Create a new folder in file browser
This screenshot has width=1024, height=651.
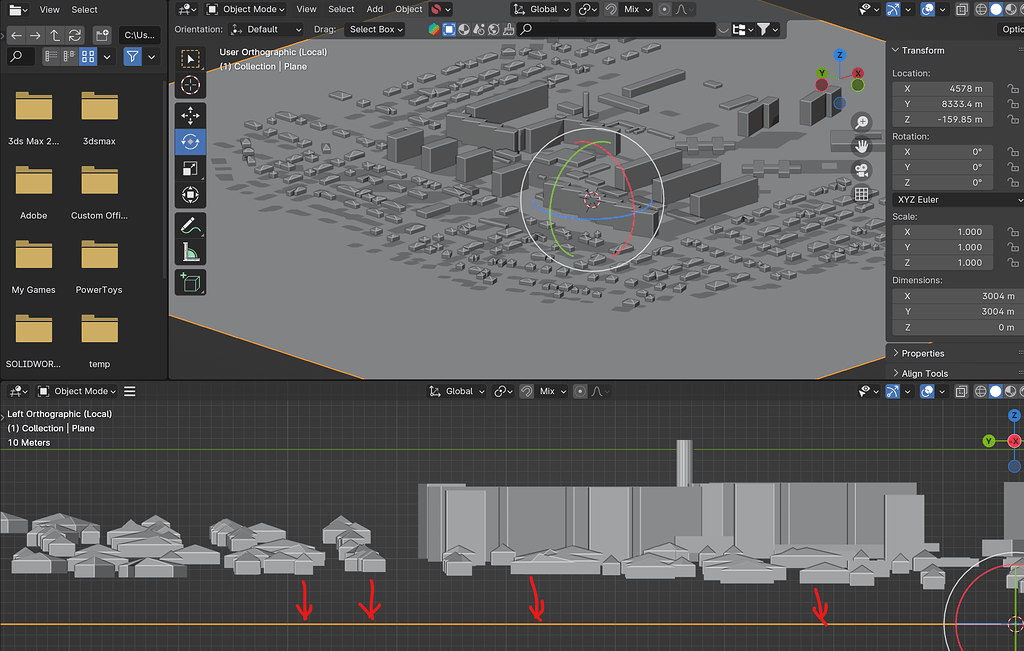click(102, 35)
